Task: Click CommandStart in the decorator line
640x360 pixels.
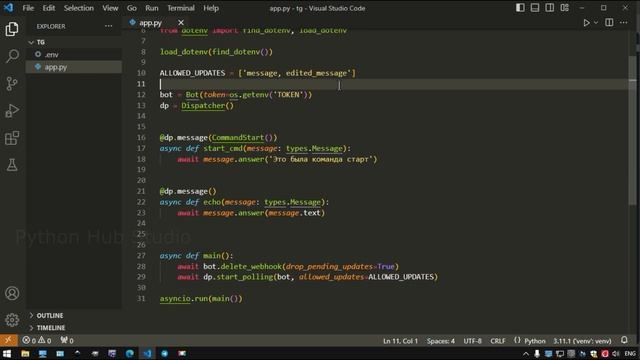Action: point(238,138)
